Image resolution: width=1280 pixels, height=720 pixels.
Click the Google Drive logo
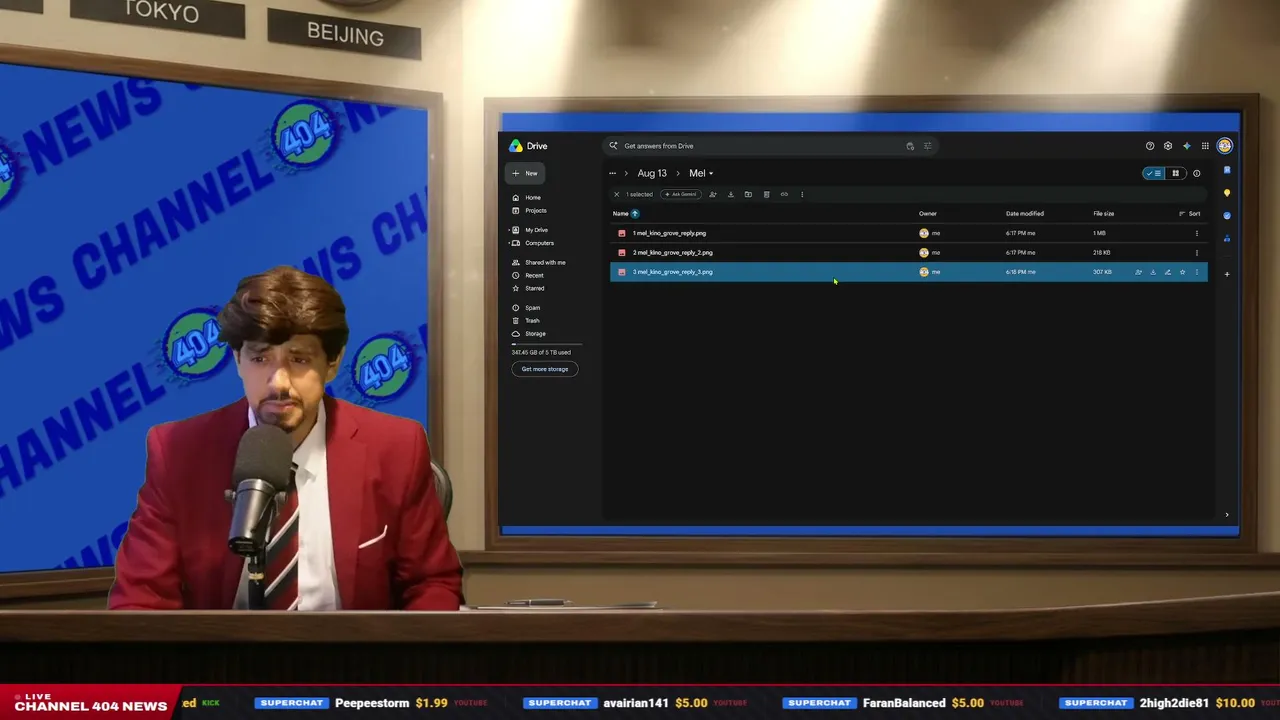516,146
